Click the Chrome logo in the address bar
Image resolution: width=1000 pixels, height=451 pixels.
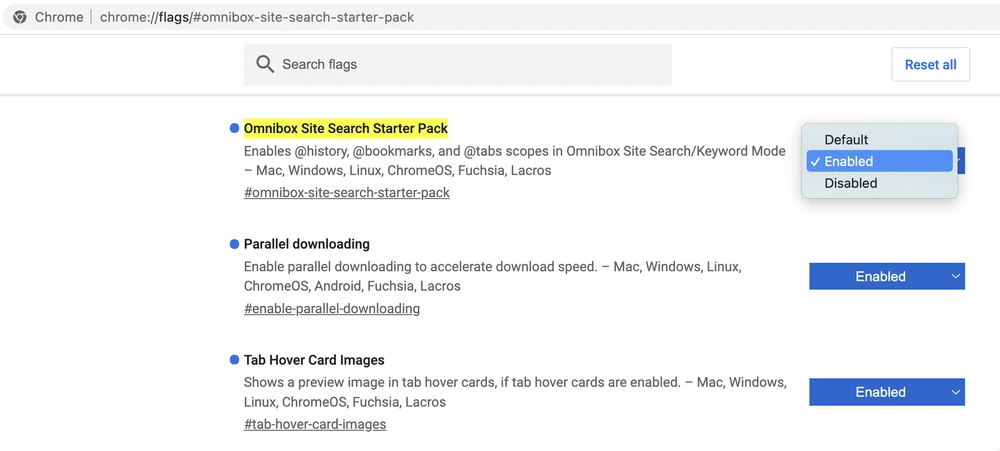(x=20, y=17)
